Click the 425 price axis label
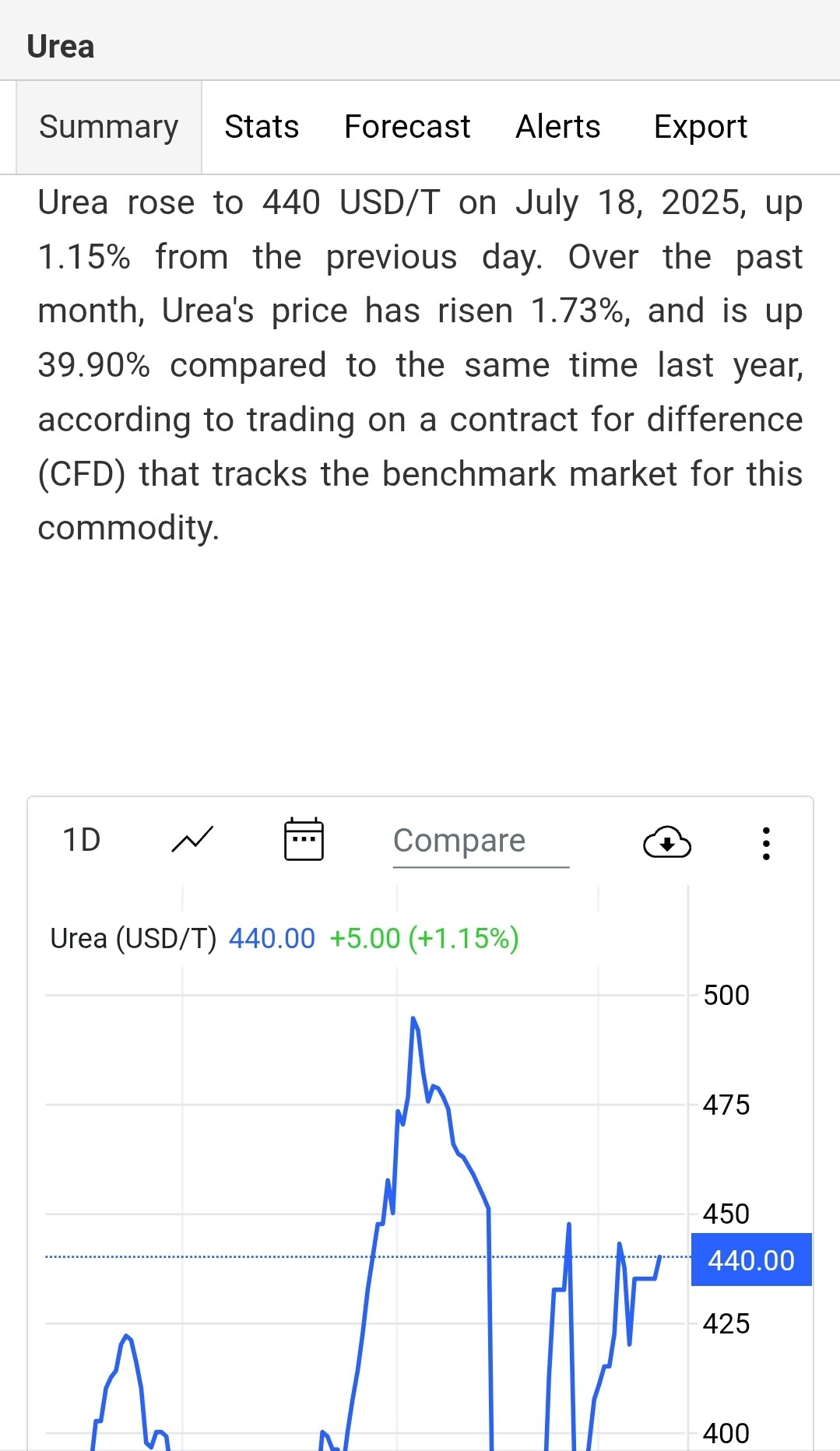This screenshot has height=1451, width=840. [x=726, y=1324]
